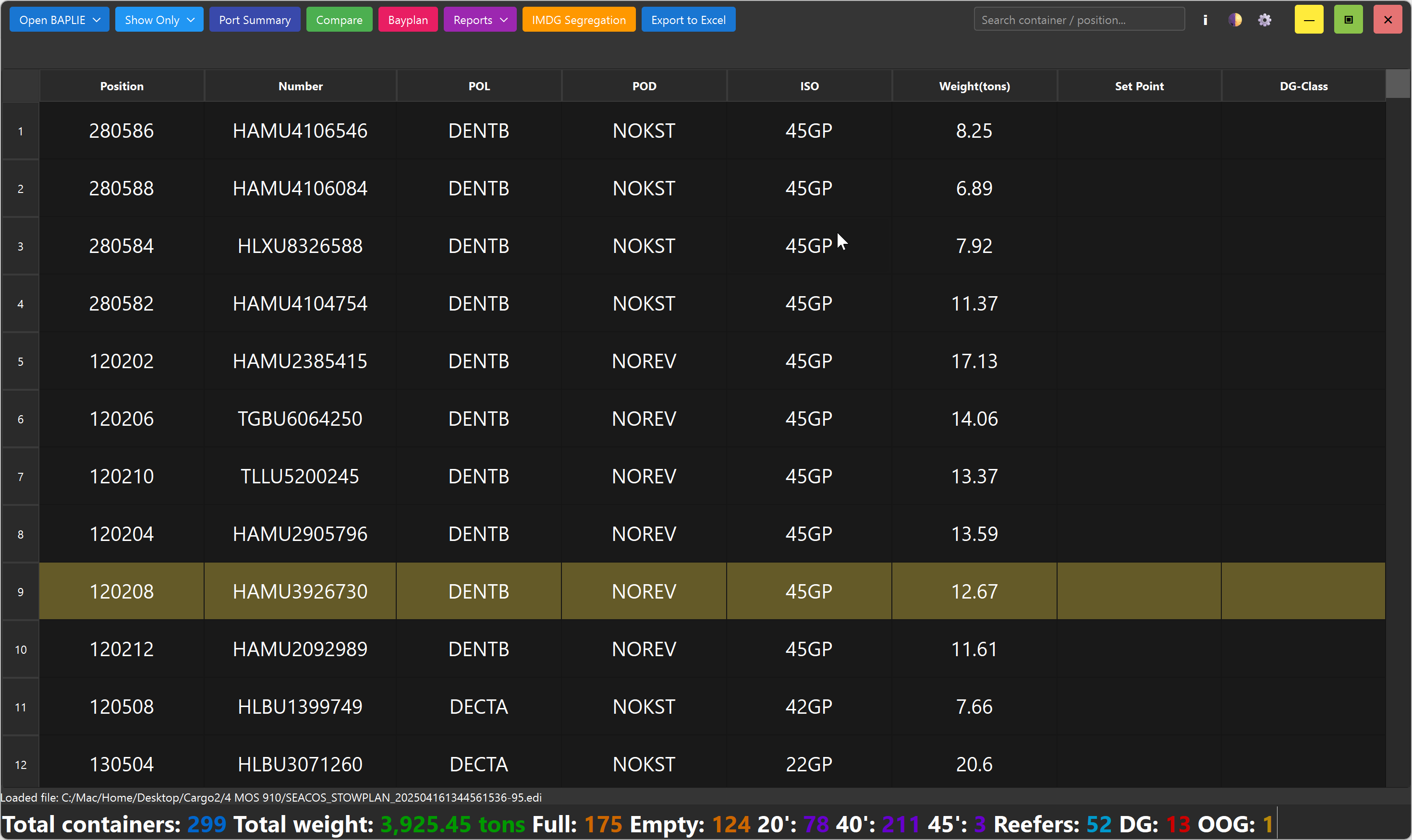1412x840 pixels.
Task: Click the Weight(tons) column header
Action: (x=974, y=86)
